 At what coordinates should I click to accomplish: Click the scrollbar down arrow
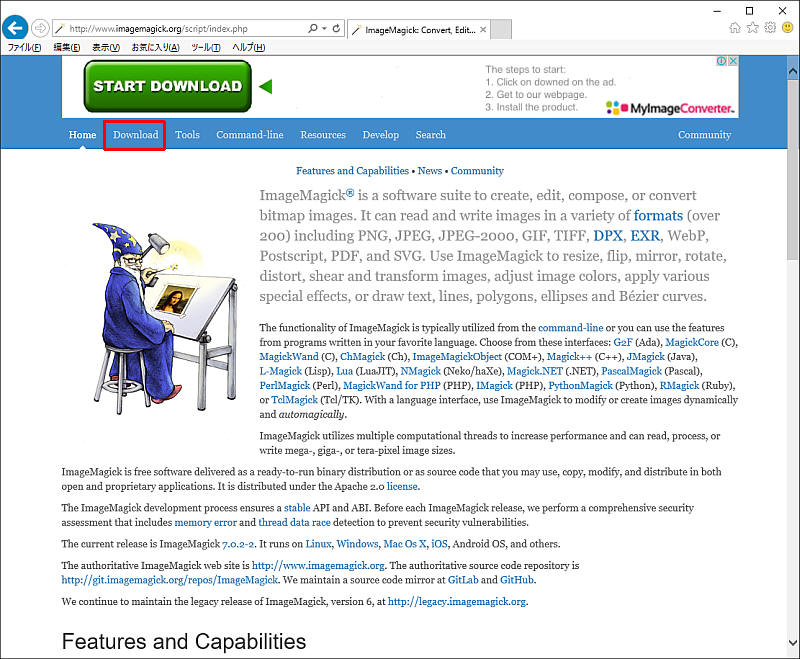point(793,643)
